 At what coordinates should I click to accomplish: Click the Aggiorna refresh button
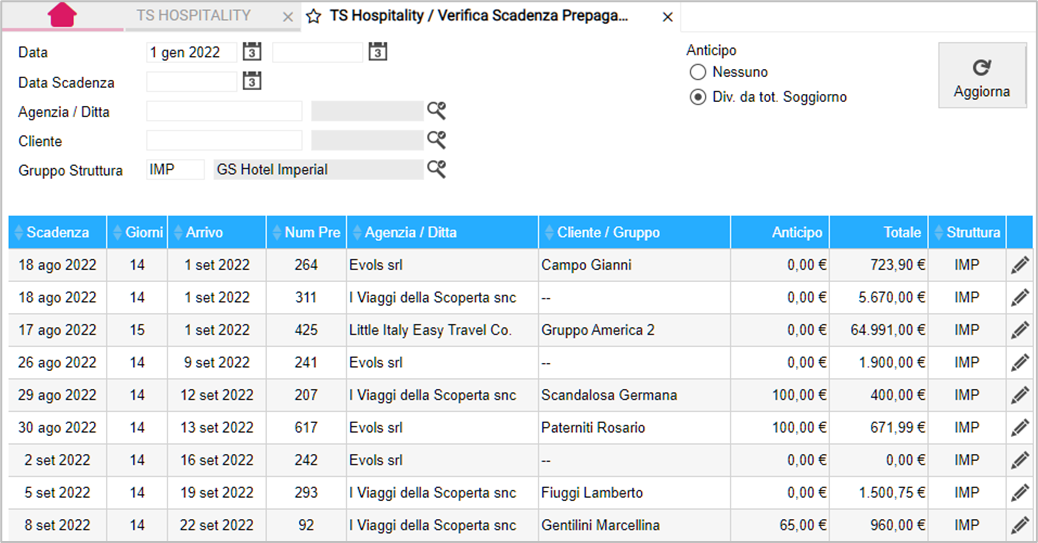pos(982,75)
